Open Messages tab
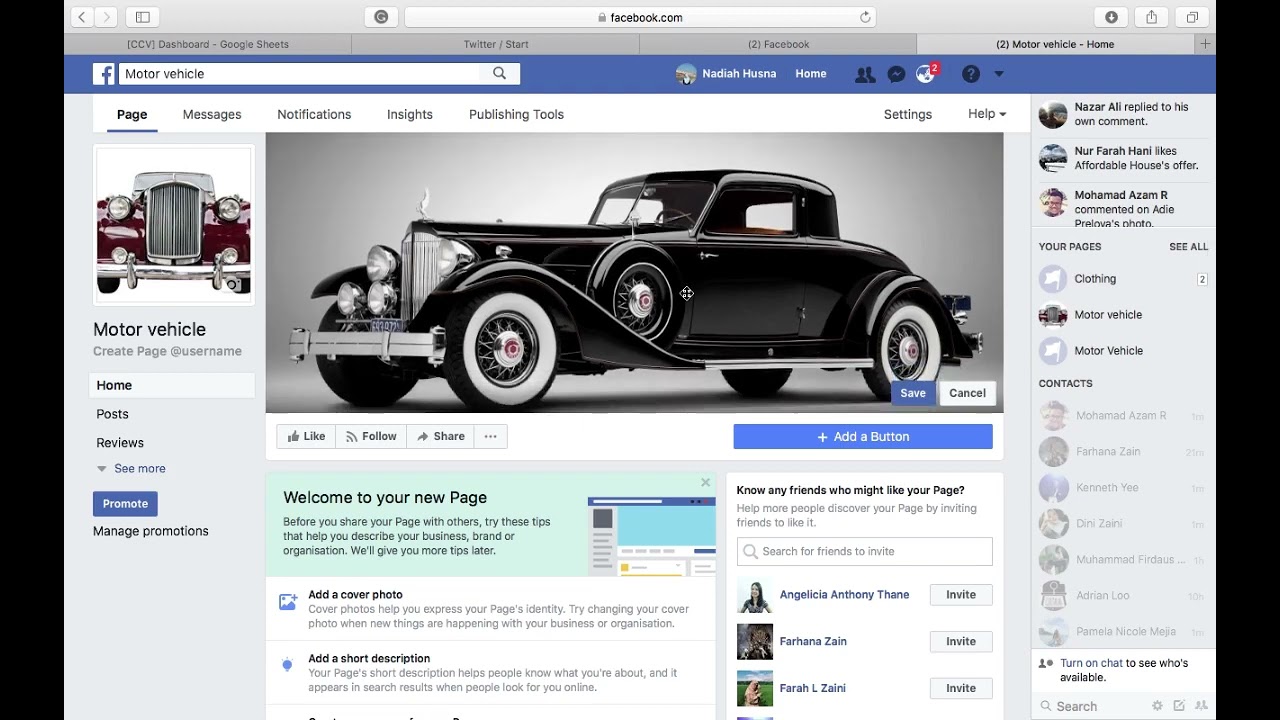 [x=212, y=114]
